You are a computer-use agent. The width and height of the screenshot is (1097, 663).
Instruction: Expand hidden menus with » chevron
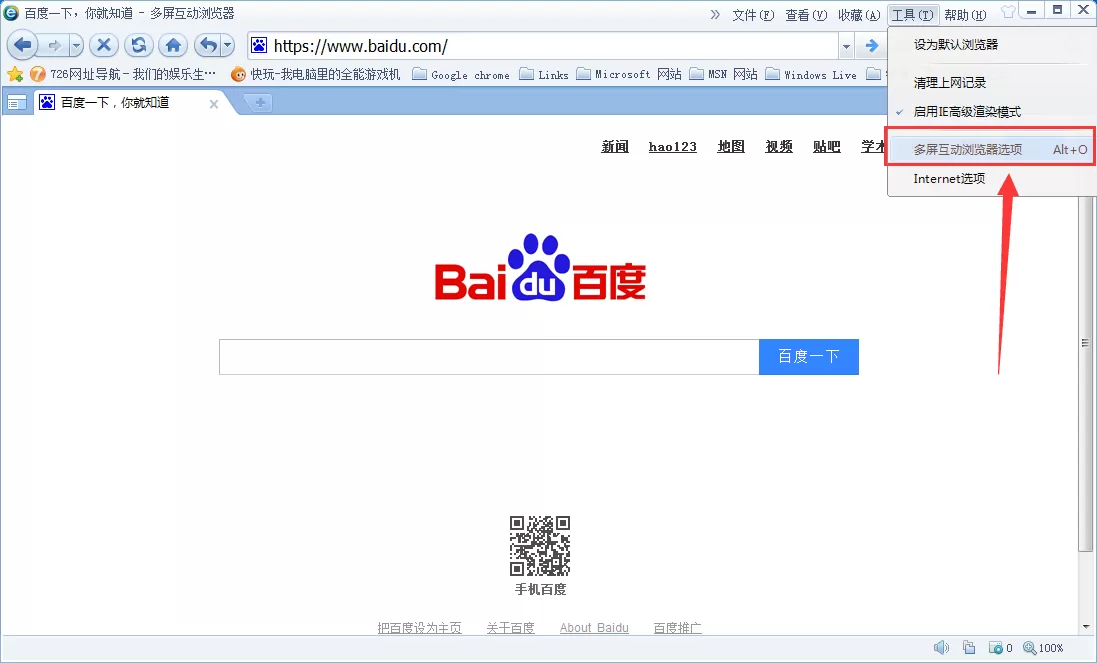(x=715, y=15)
